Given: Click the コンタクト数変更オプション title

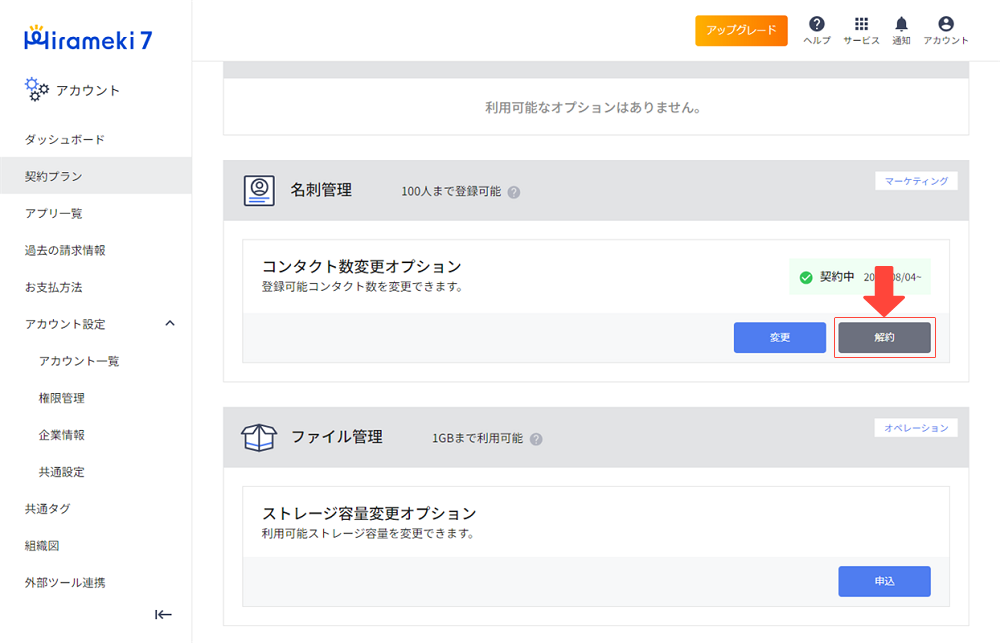Looking at the screenshot, I should click(x=362, y=267).
